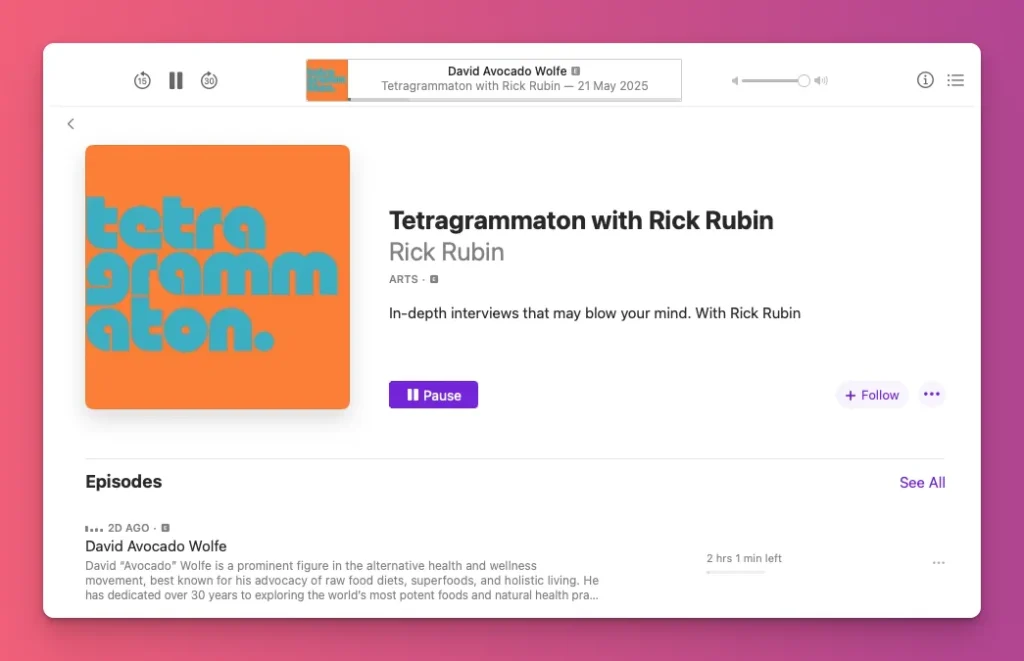Click the show description In-depth interviews text
1024x661 pixels.
595,313
